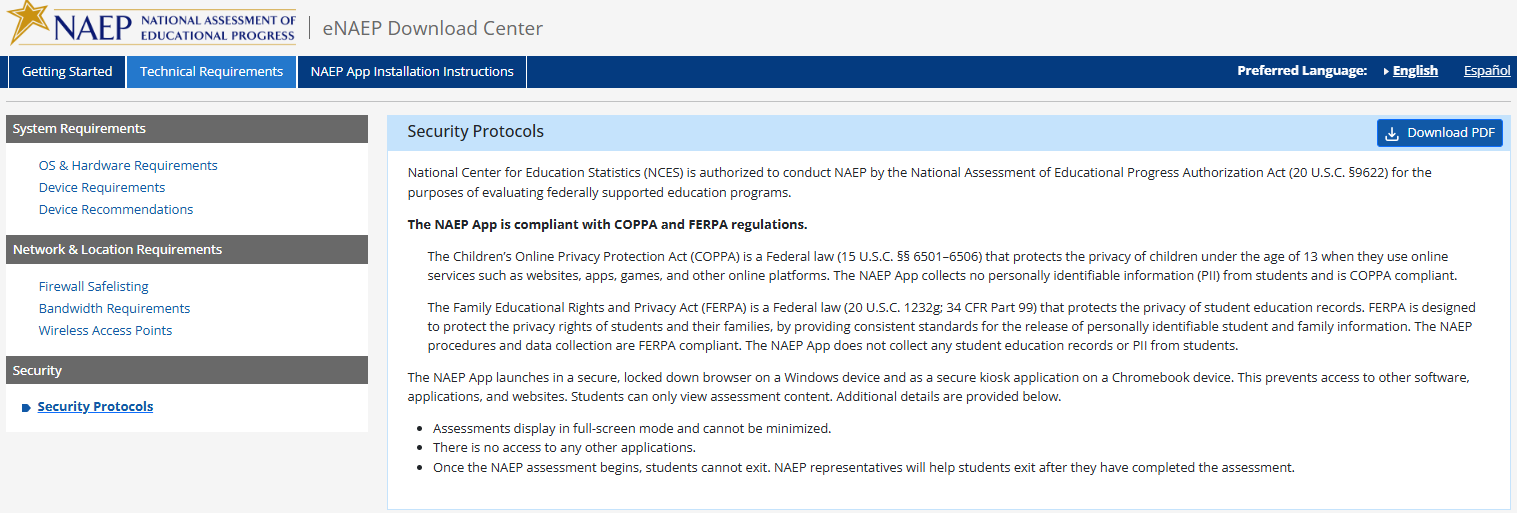Screen dimensions: 1517x513
Task: Select English as preferred language
Action: pyautogui.click(x=1415, y=71)
